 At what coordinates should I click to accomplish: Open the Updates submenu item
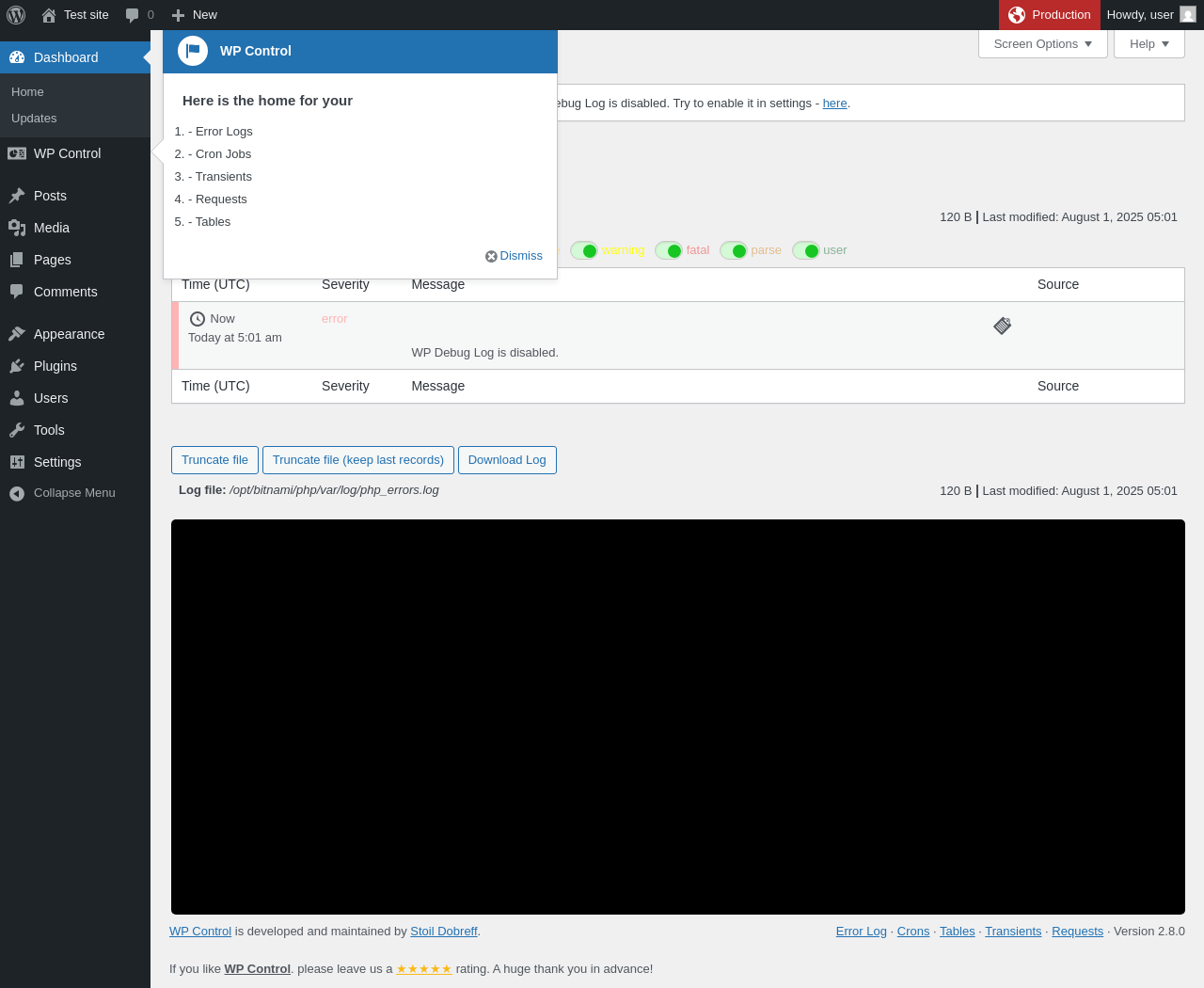click(34, 118)
